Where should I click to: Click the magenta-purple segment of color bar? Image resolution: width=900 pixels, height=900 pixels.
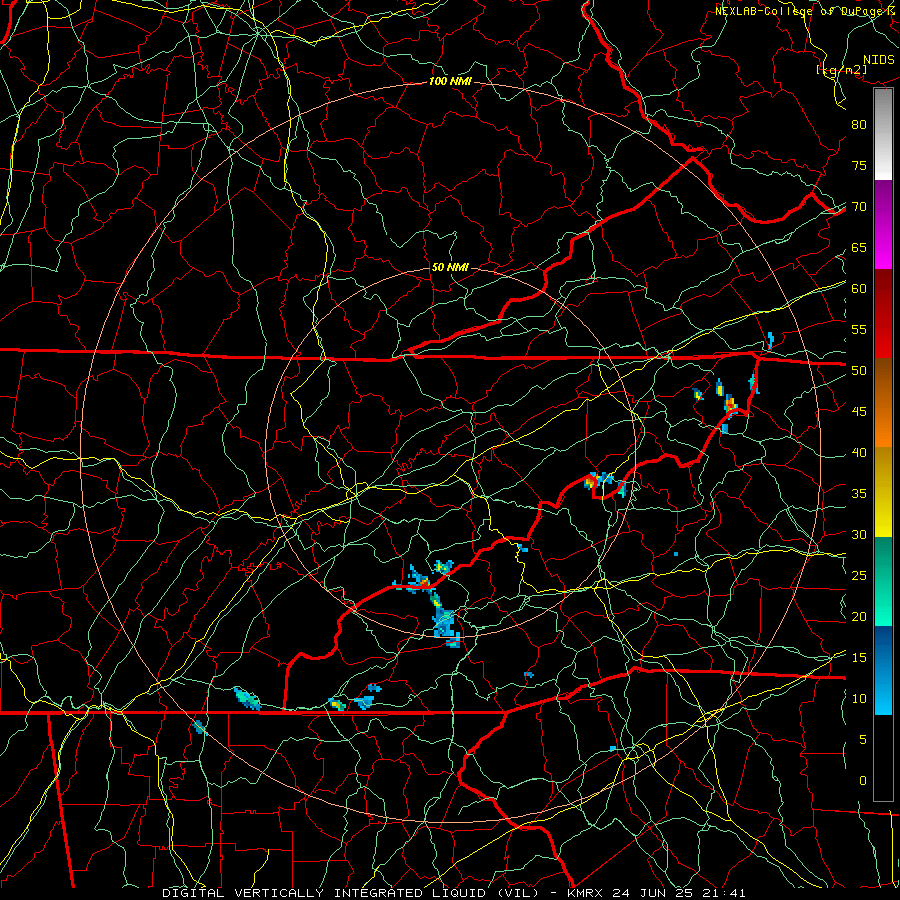pos(883,225)
